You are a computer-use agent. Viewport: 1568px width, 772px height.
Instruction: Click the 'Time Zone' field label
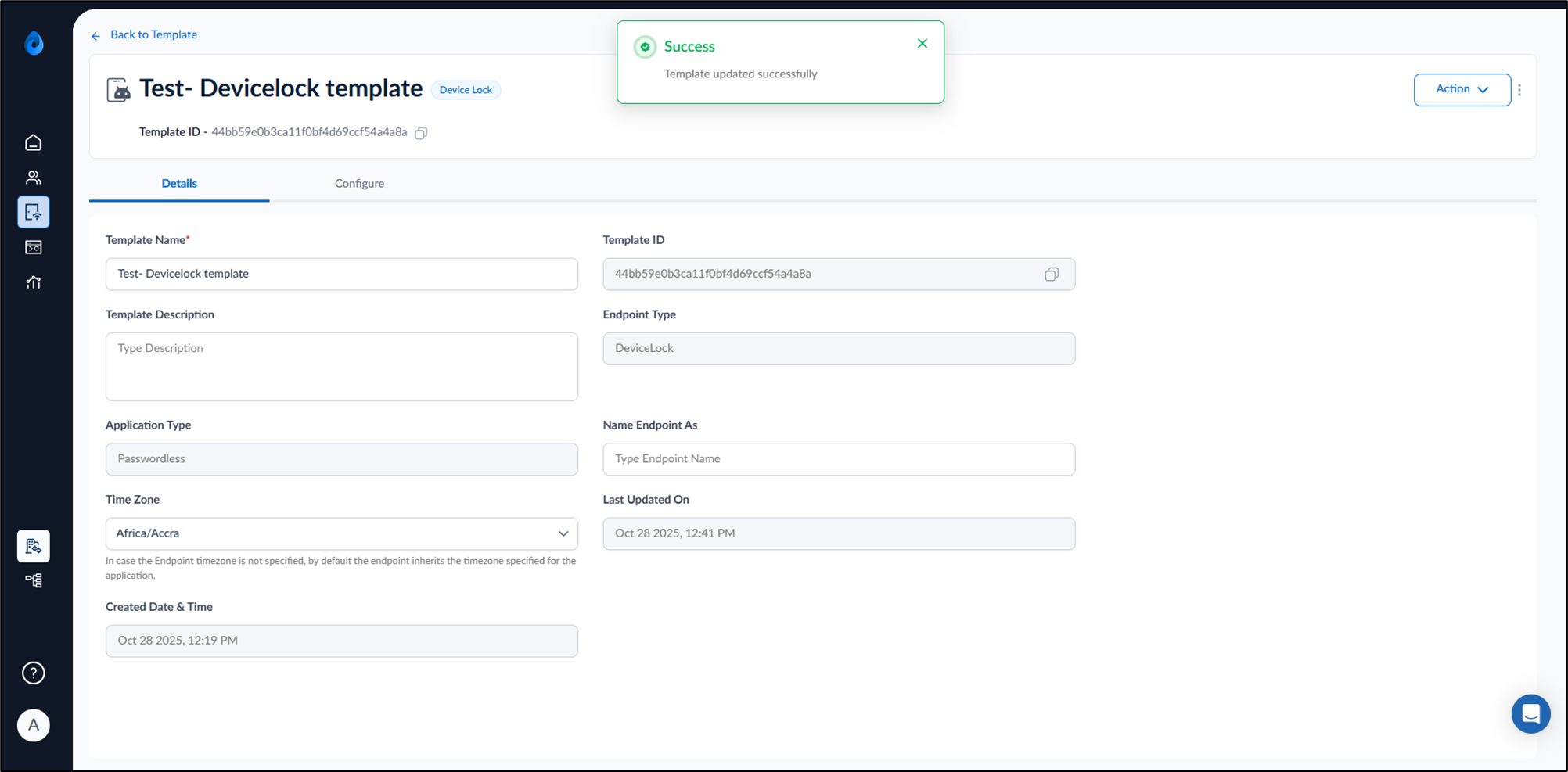tap(132, 499)
